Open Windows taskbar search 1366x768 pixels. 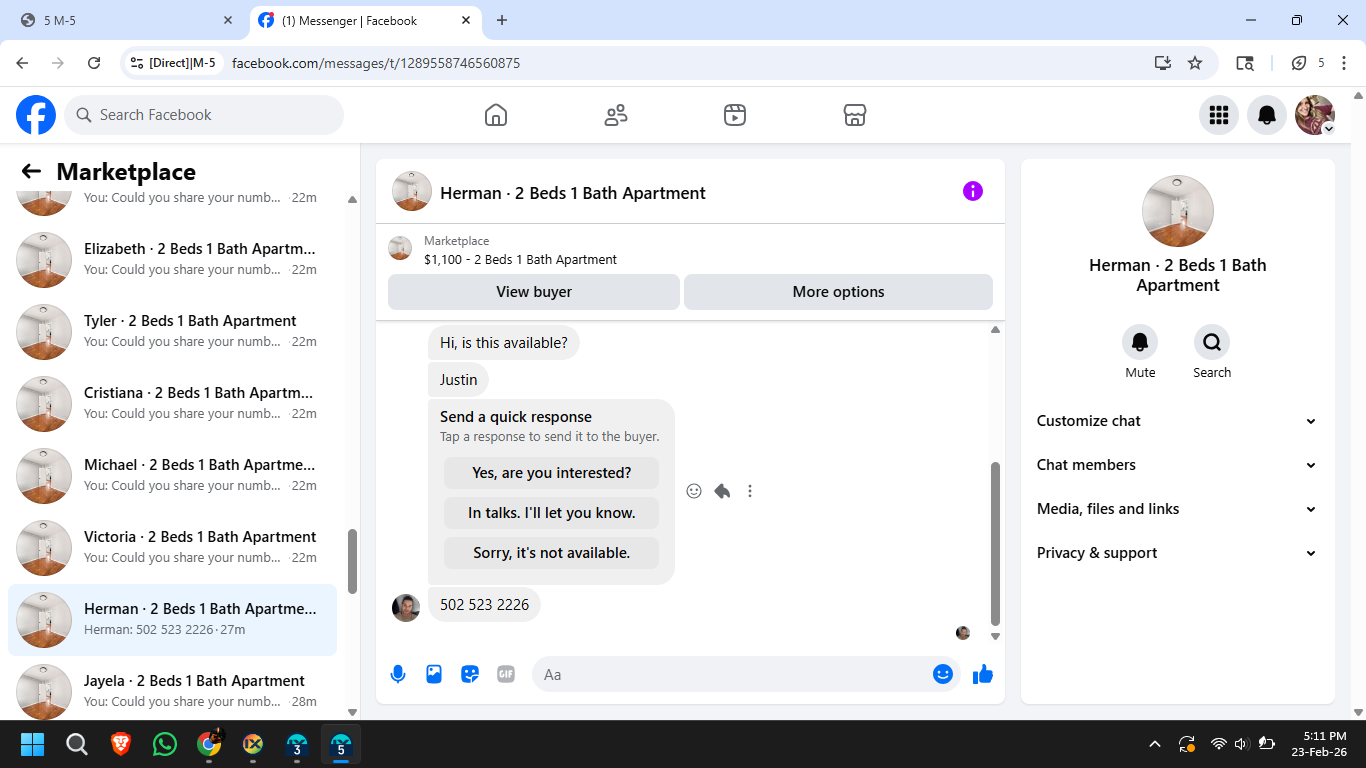point(77,744)
